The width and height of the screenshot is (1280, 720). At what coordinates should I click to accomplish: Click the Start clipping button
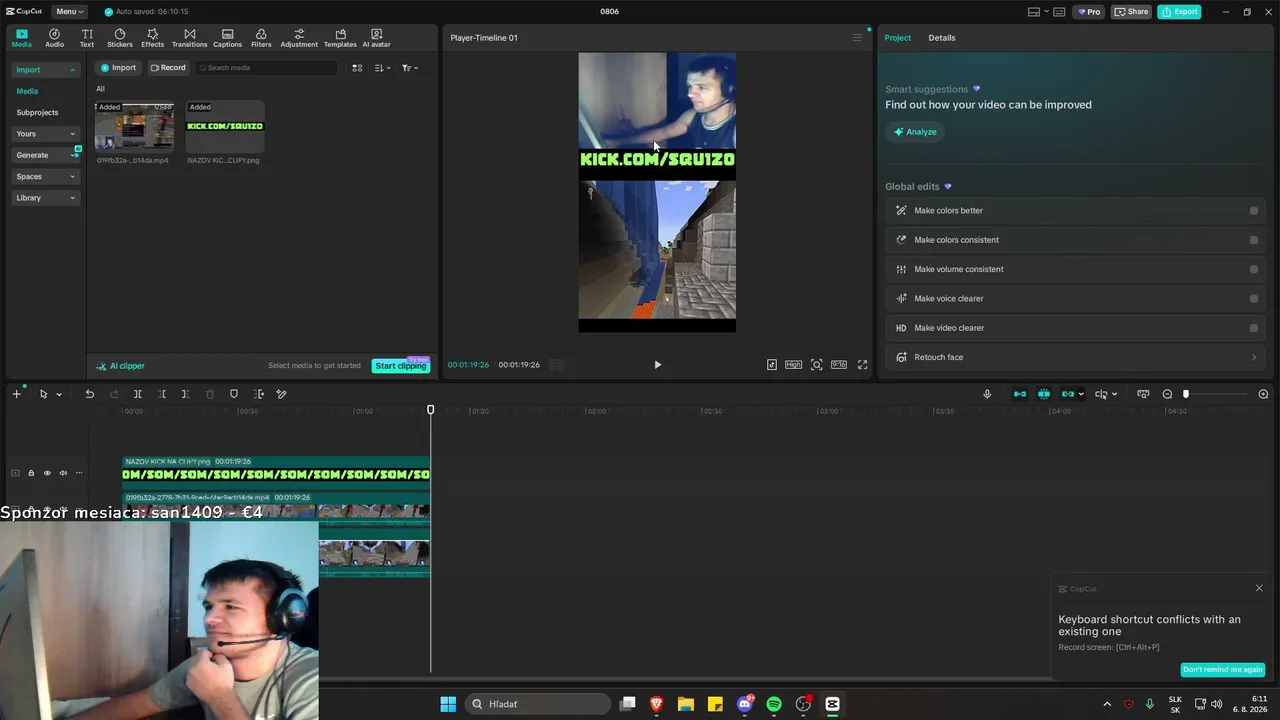(401, 366)
